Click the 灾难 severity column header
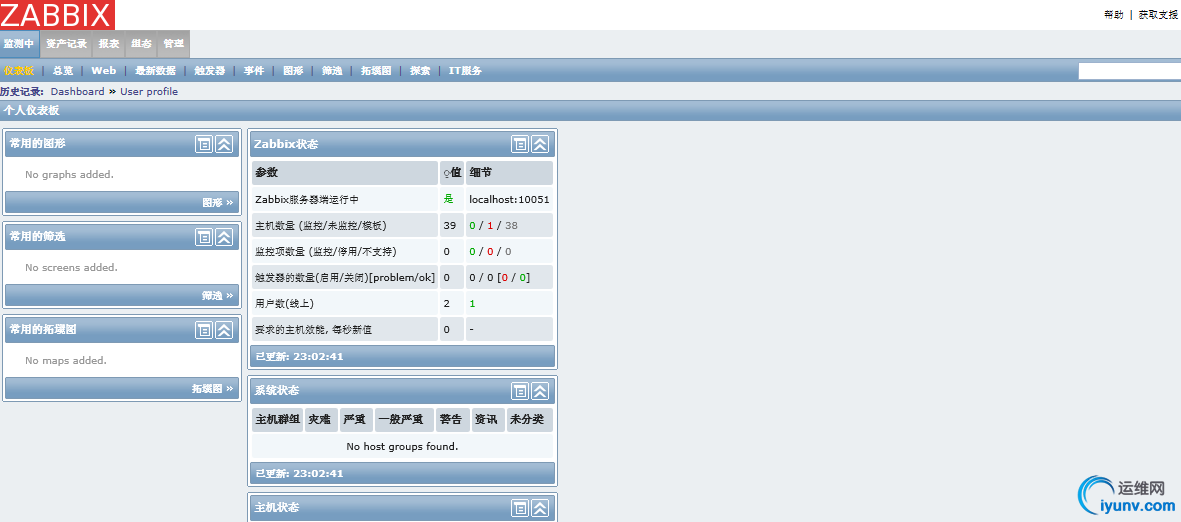The width and height of the screenshot is (1181, 522). (x=320, y=420)
